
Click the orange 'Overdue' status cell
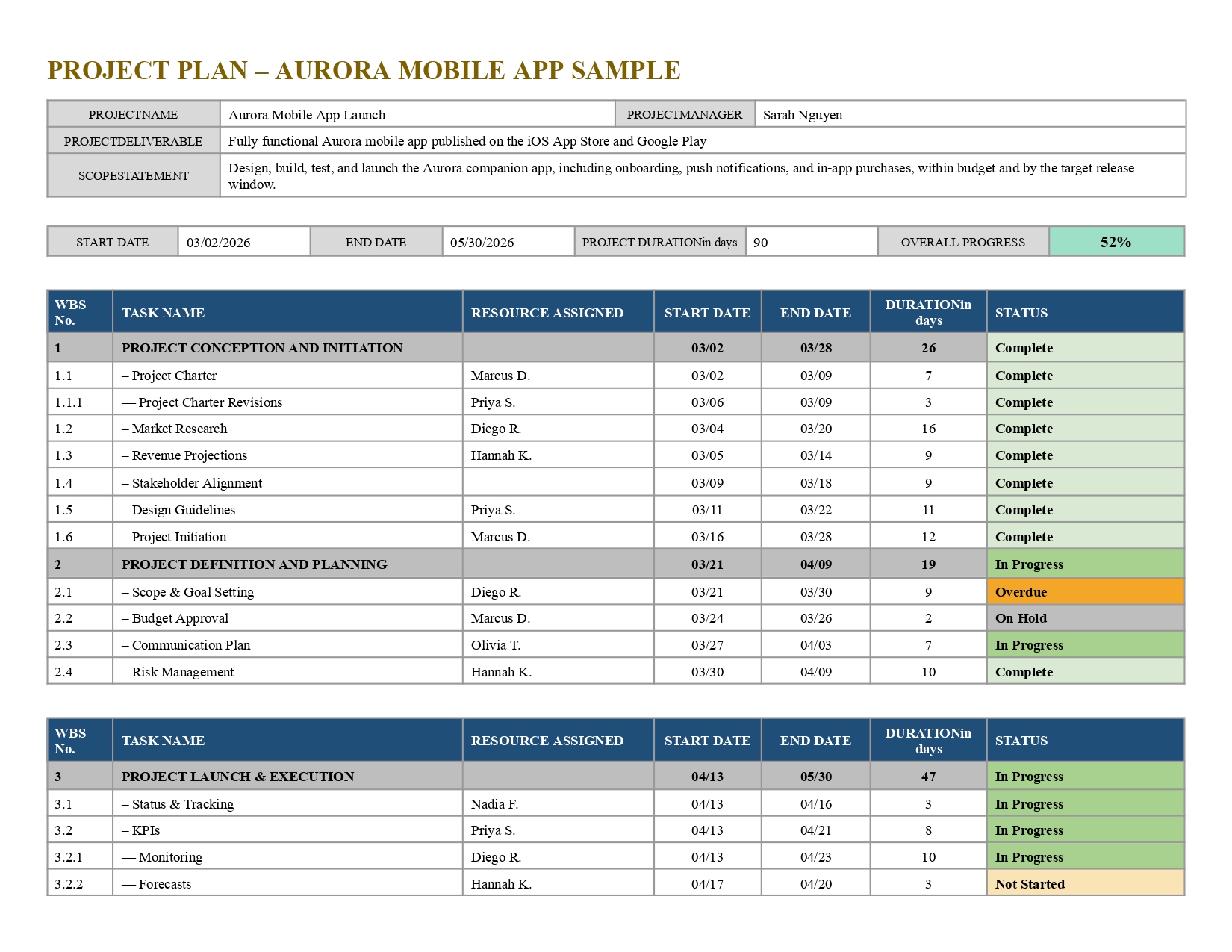click(1086, 591)
